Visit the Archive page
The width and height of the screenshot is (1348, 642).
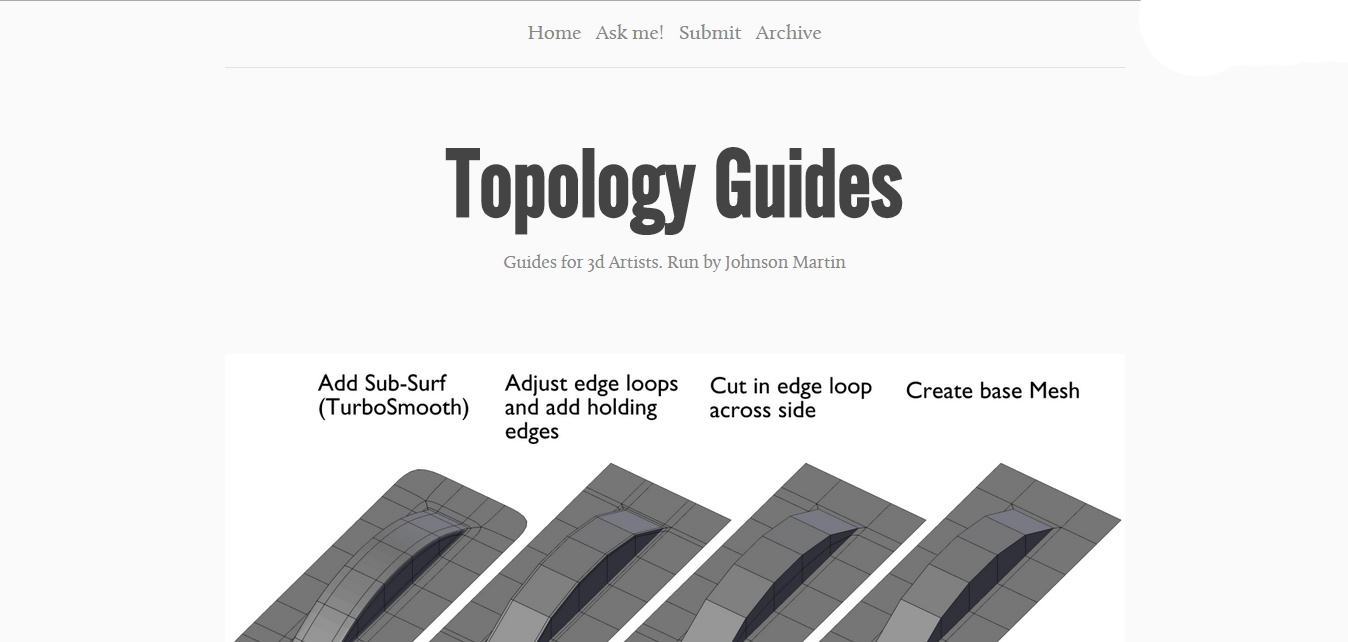coord(788,33)
